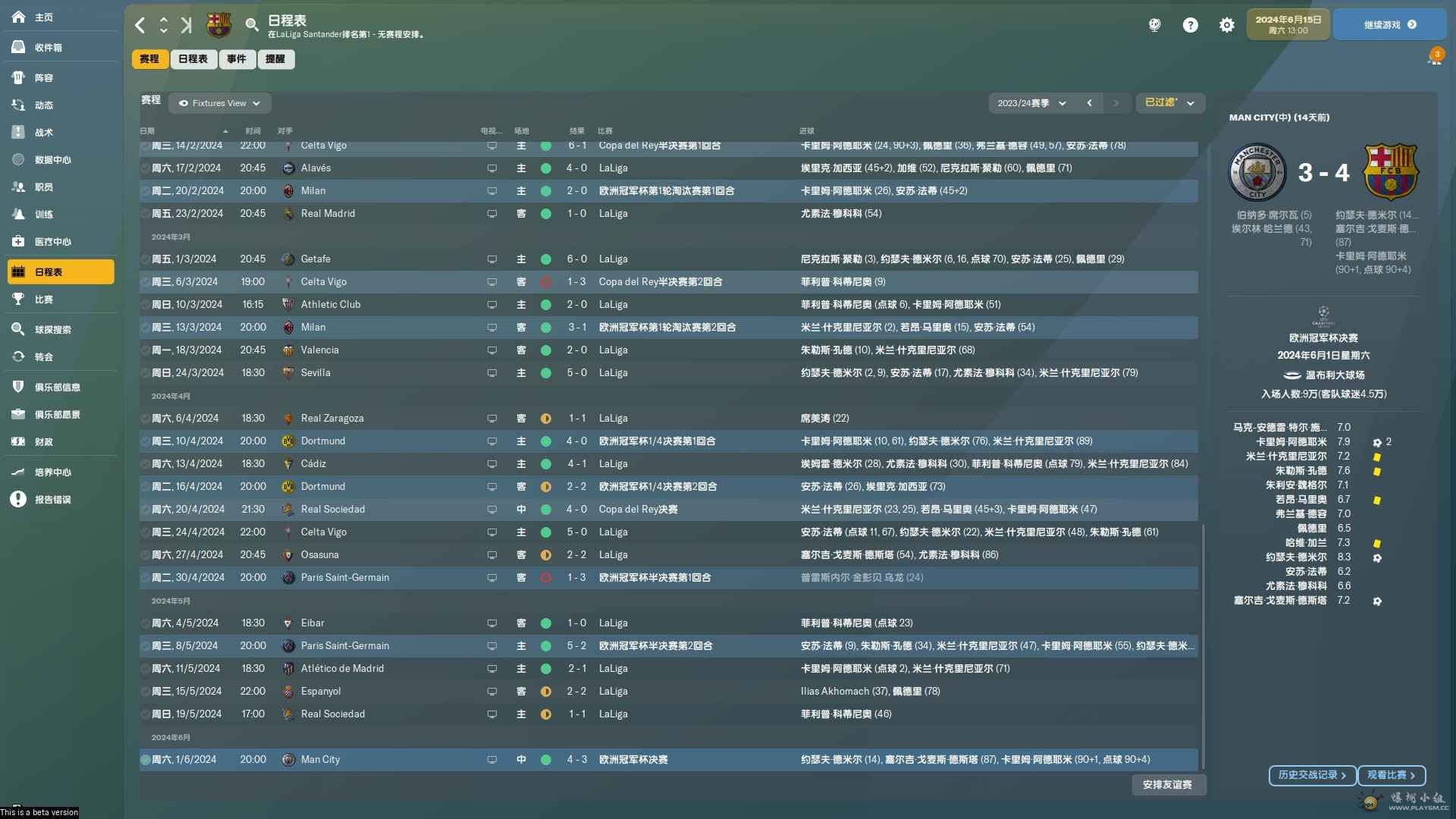Open the settings gear icon
The width and height of the screenshot is (1456, 819).
pyautogui.click(x=1227, y=25)
